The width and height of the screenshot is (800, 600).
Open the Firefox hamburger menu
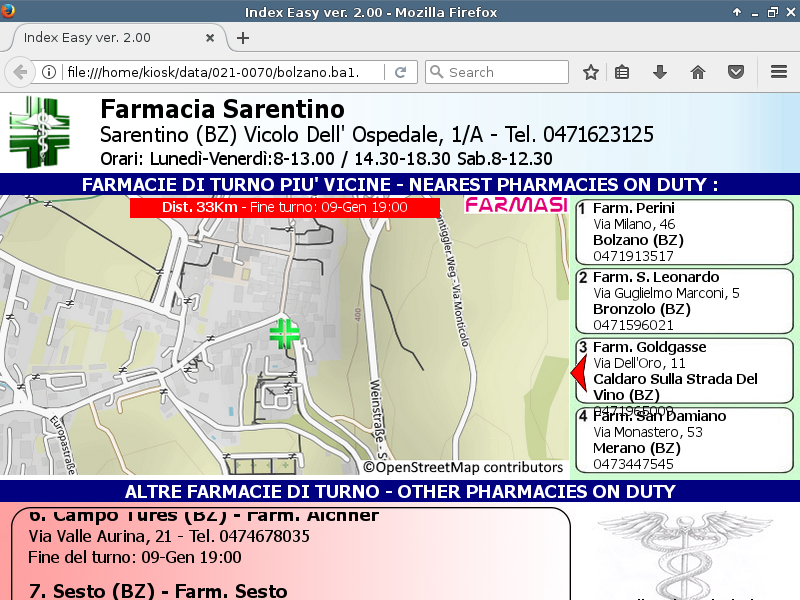[779, 72]
